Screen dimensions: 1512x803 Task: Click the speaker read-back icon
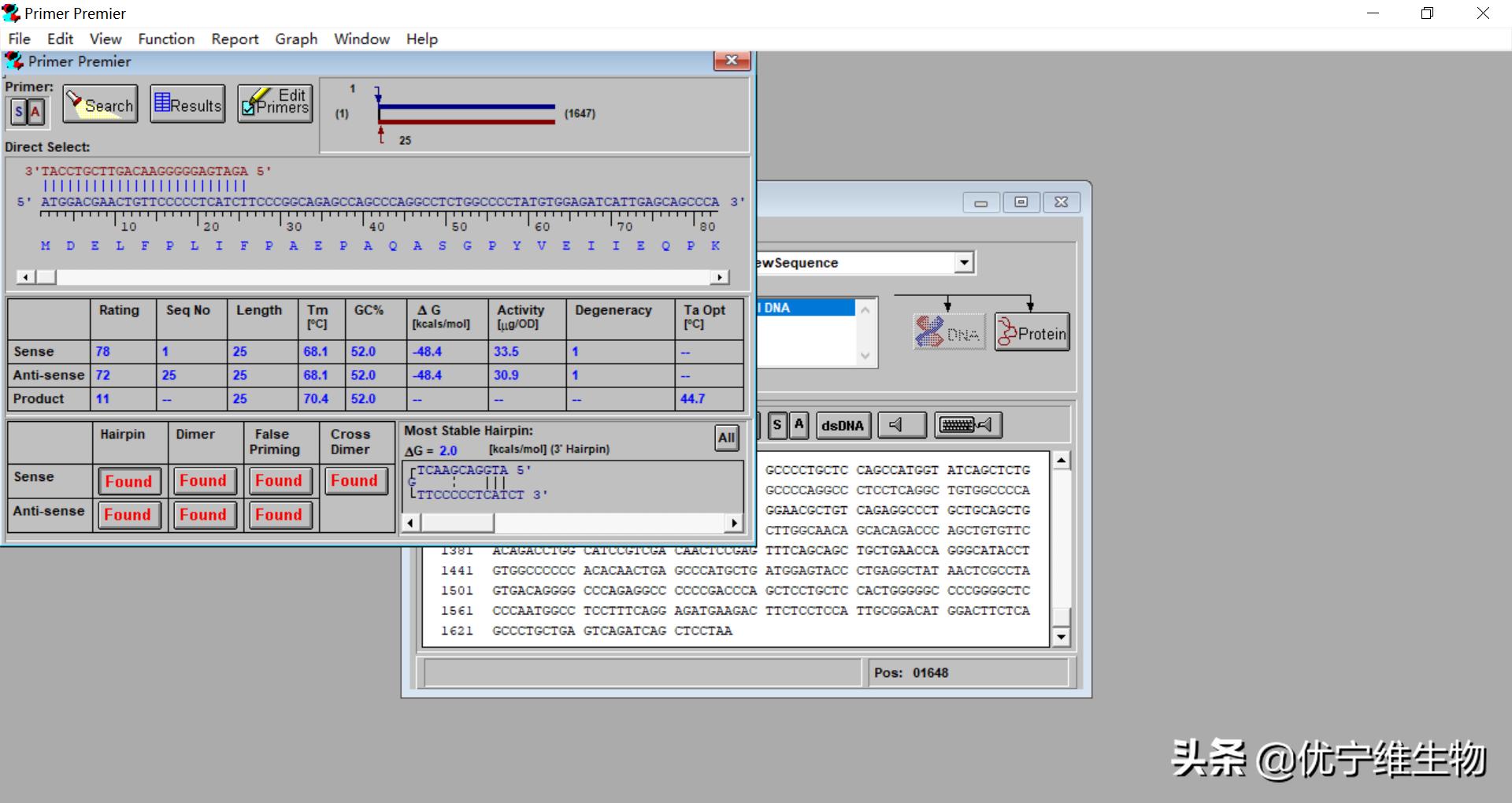(x=902, y=425)
